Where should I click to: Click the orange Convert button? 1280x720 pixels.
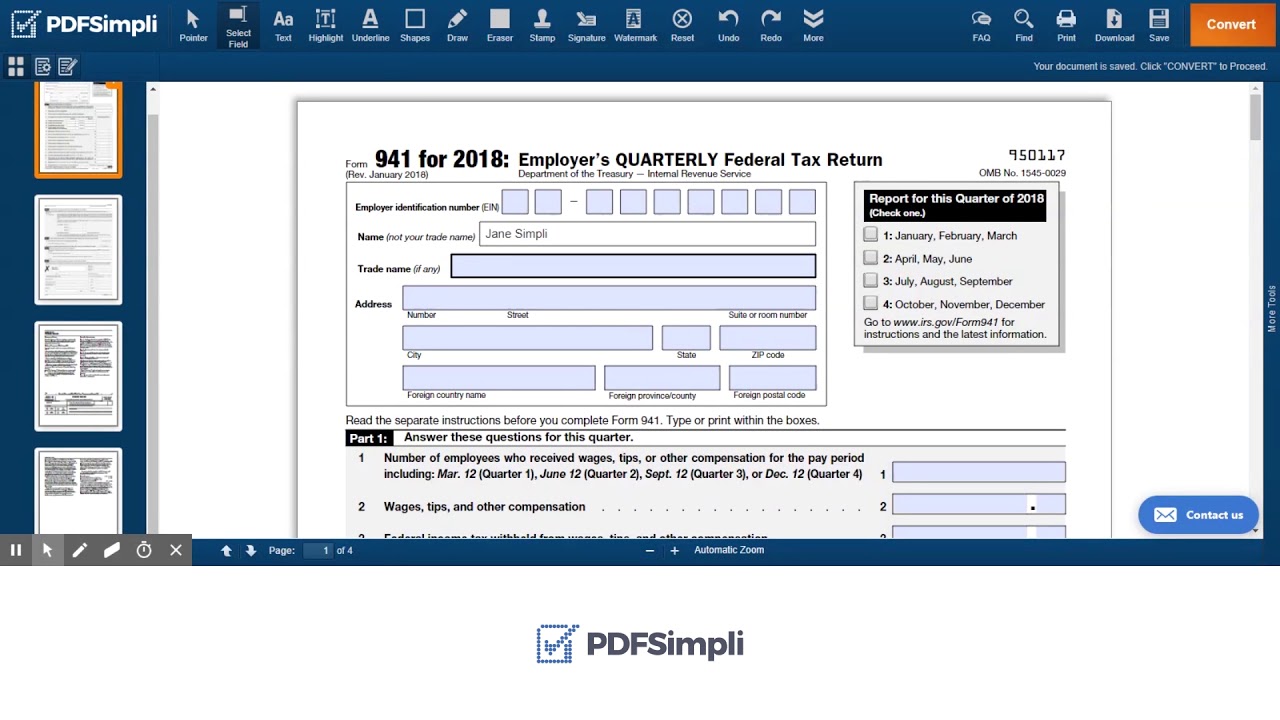1231,25
